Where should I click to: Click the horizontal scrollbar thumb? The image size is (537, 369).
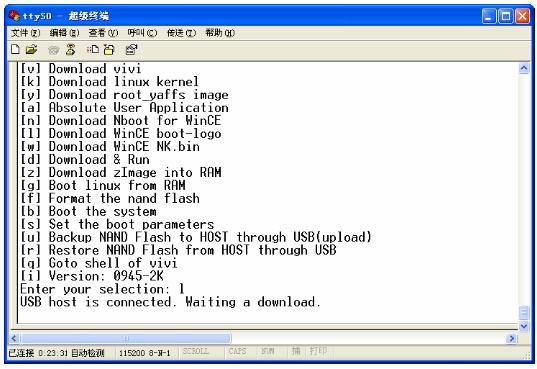click(x=126, y=339)
